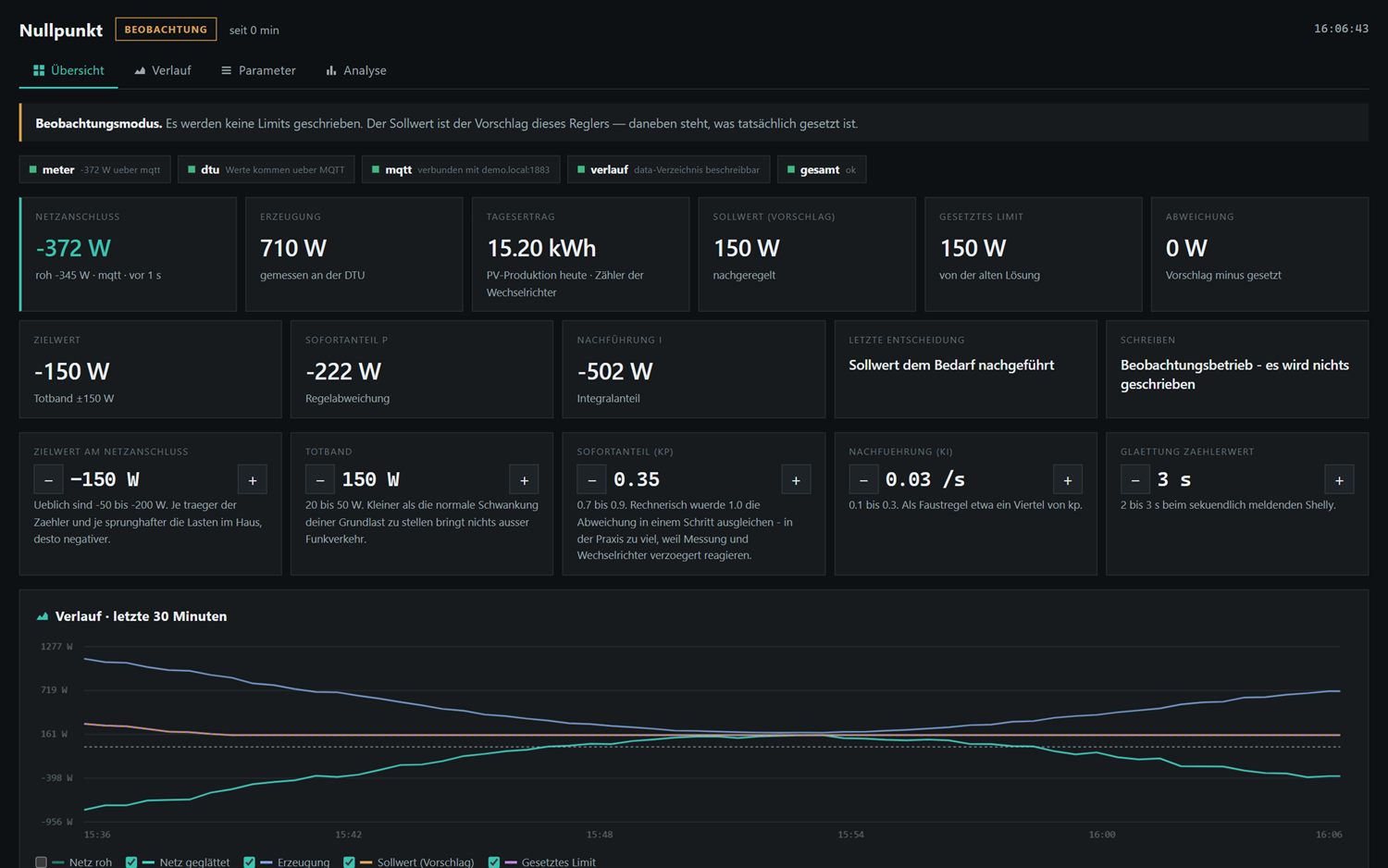Image resolution: width=1388 pixels, height=868 pixels.
Task: Click the 150 W Sollwert (Vorschlag) value
Action: [x=747, y=248]
